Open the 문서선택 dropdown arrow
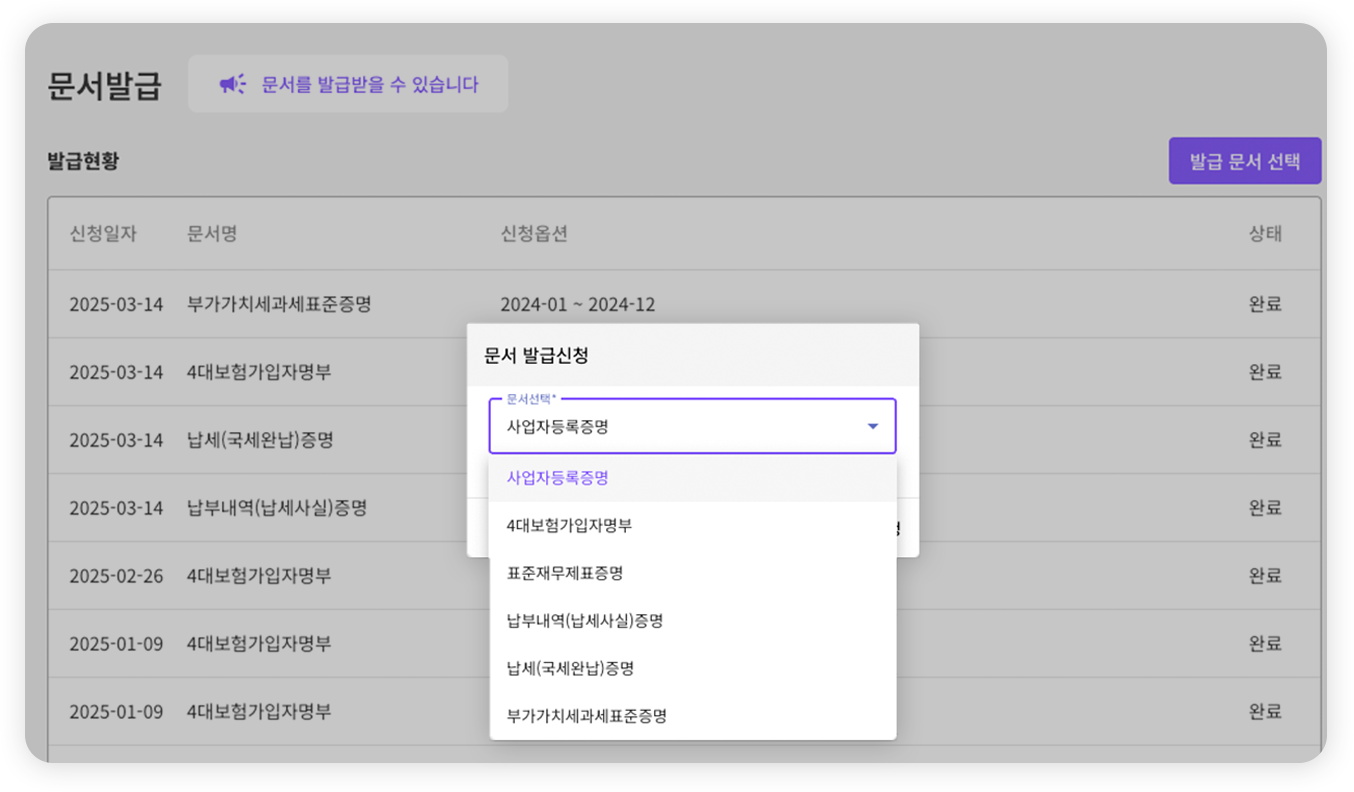 pyautogui.click(x=873, y=427)
